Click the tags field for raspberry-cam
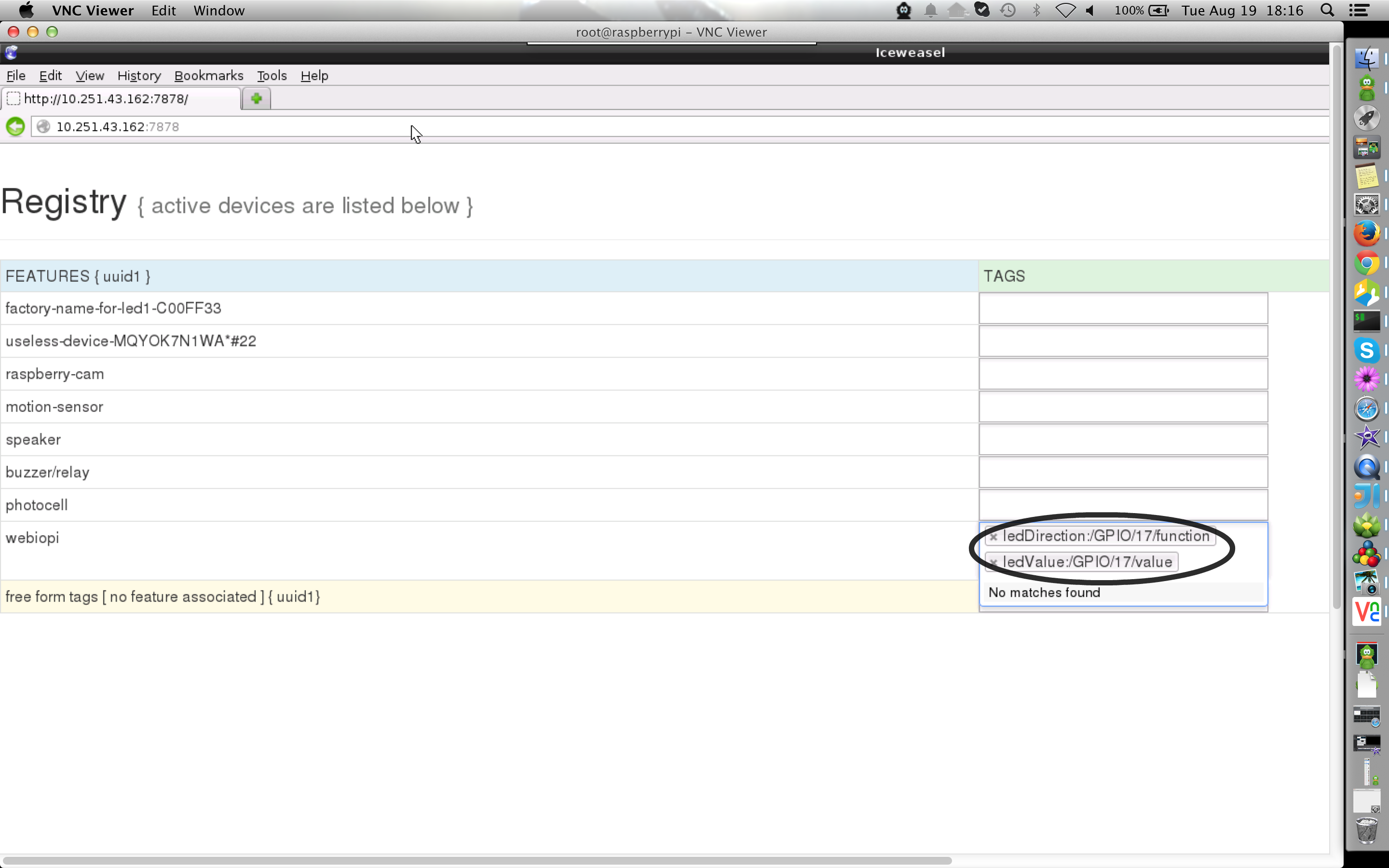 [x=1123, y=374]
